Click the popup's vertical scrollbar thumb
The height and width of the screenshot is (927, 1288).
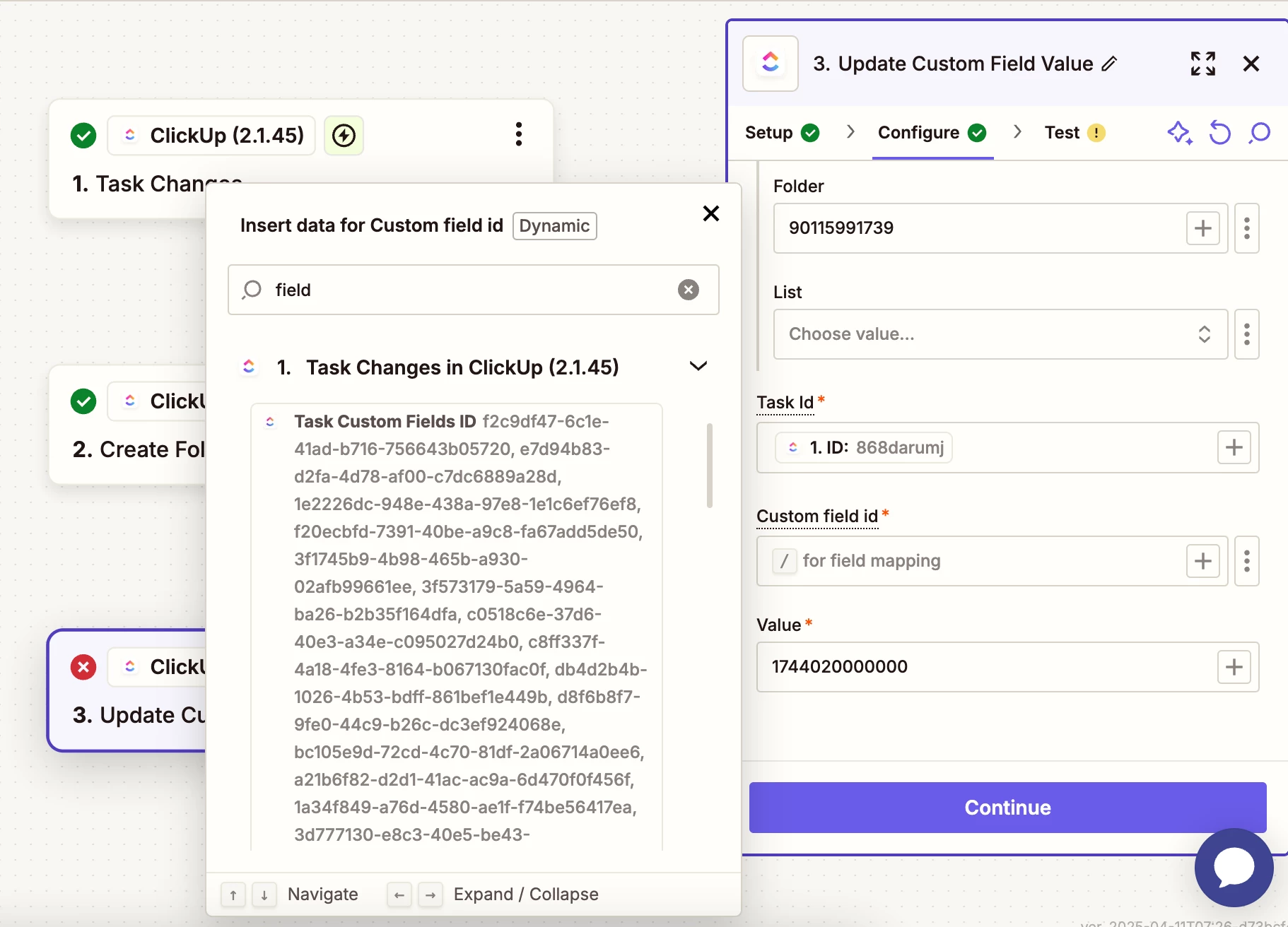tap(709, 466)
